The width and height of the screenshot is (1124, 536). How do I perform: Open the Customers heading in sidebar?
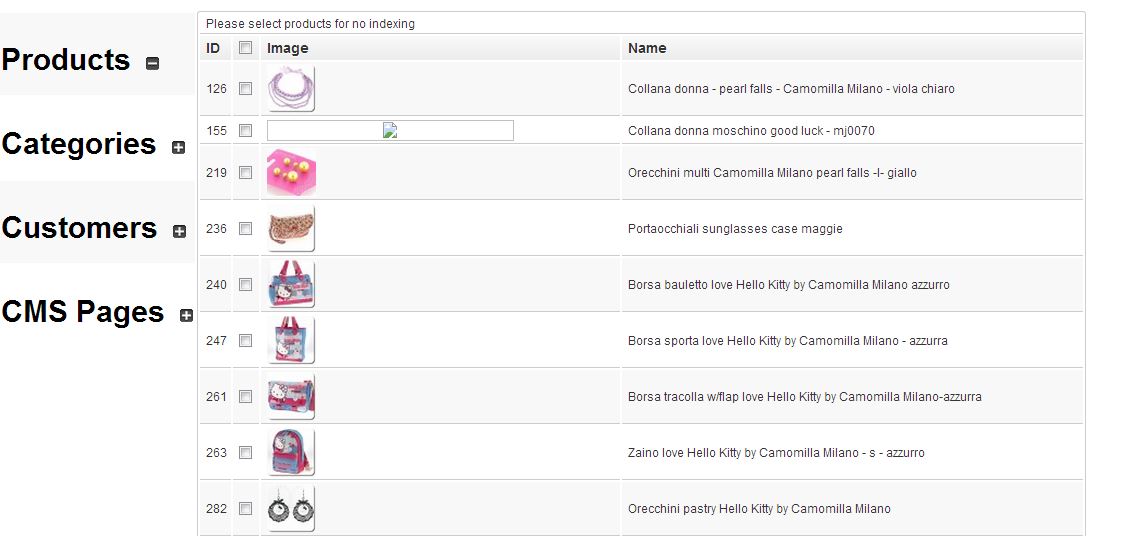(80, 228)
